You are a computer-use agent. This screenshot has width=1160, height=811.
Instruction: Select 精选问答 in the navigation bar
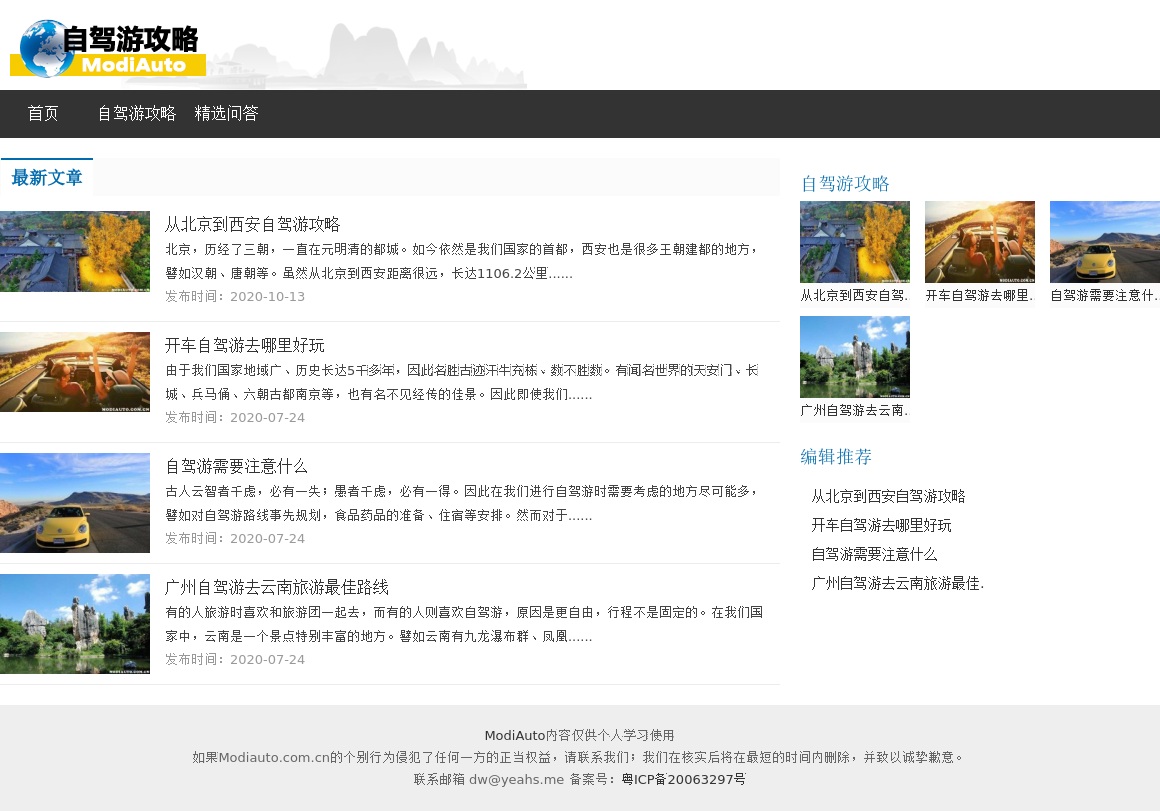tap(226, 114)
